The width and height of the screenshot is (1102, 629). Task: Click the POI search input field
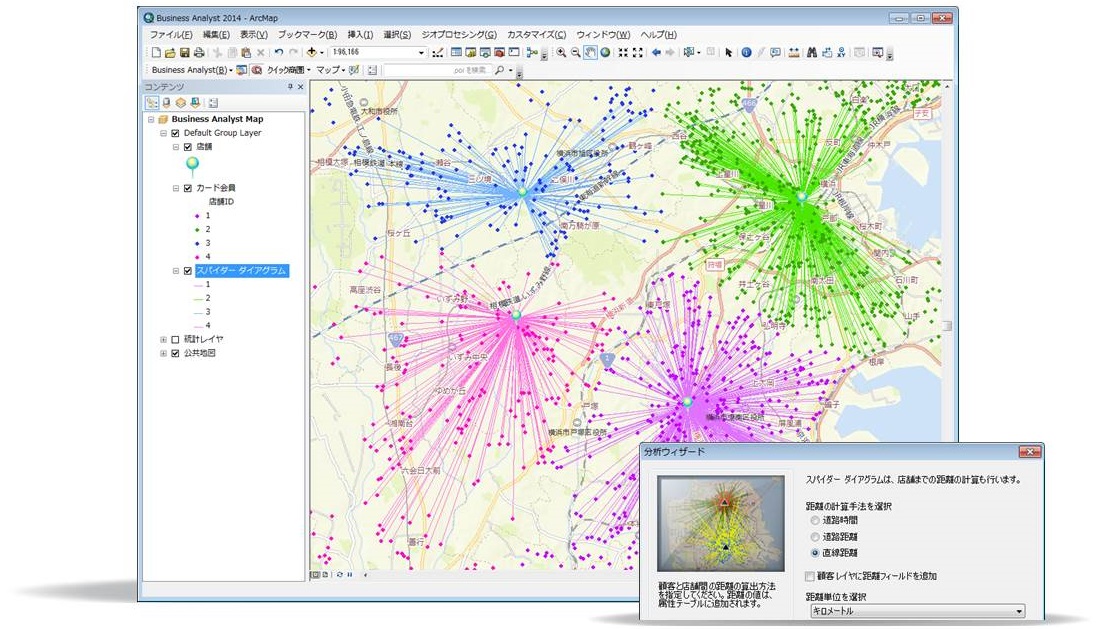(x=437, y=70)
